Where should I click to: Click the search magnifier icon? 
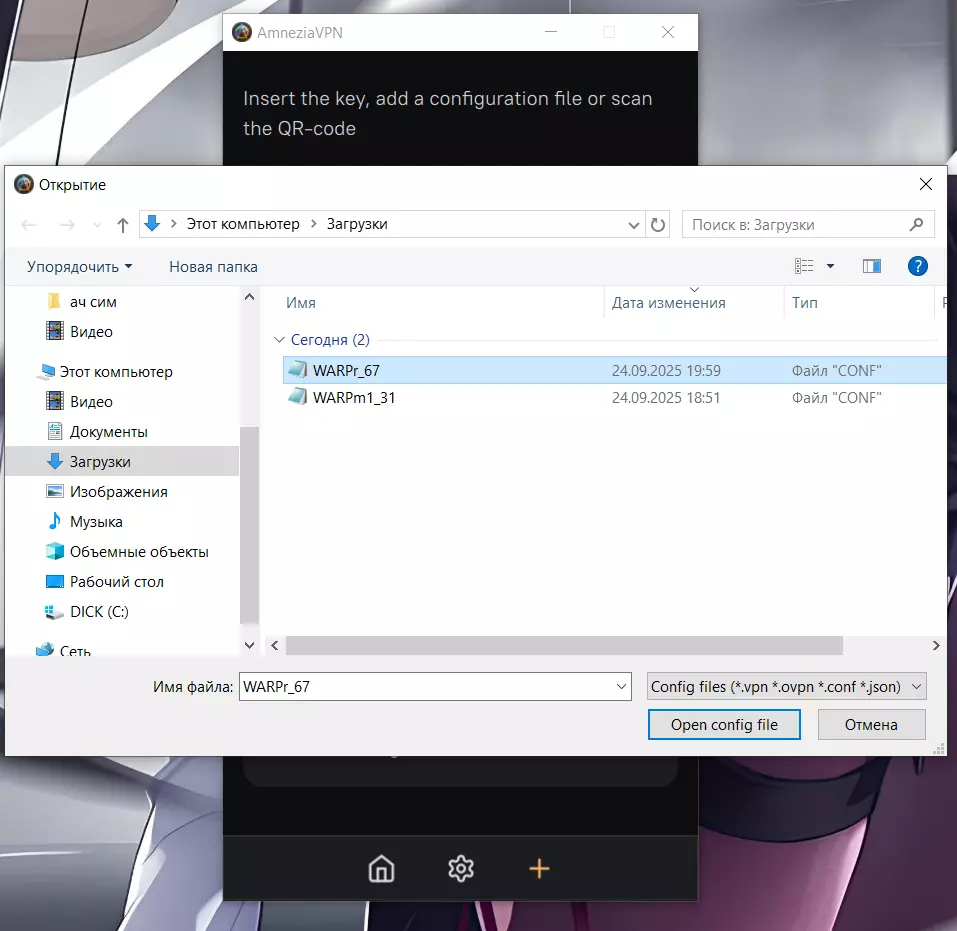point(915,225)
